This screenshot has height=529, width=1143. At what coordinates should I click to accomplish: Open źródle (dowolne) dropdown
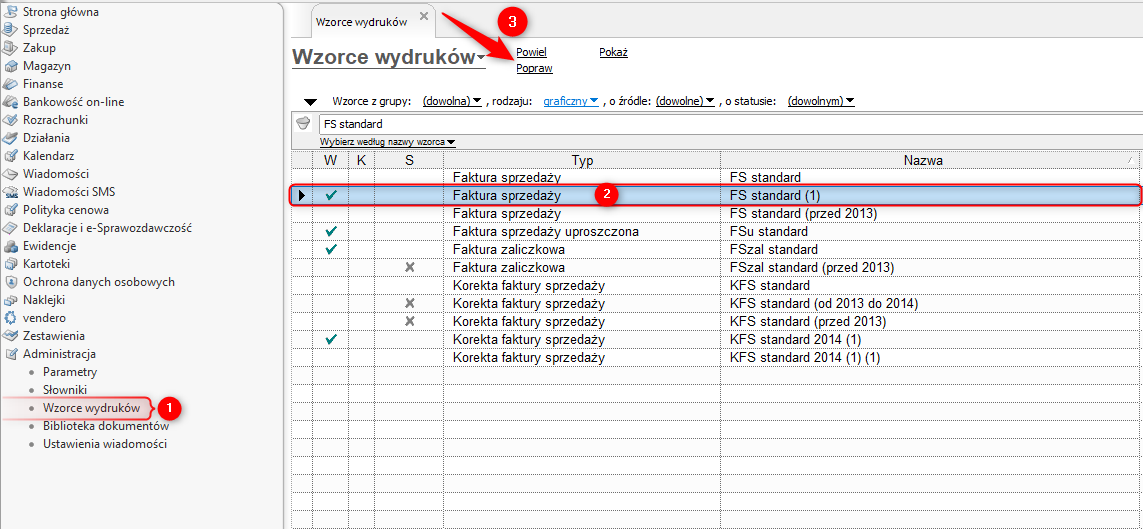684,101
